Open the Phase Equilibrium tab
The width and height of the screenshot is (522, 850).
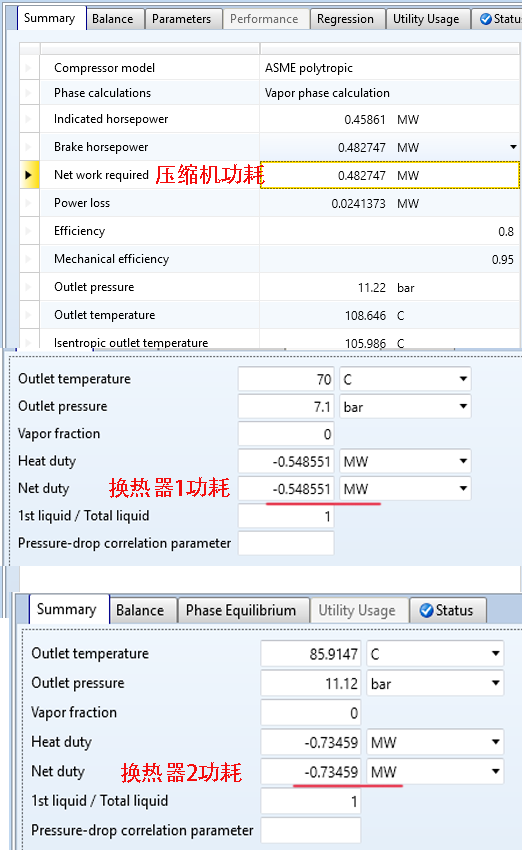pyautogui.click(x=241, y=610)
